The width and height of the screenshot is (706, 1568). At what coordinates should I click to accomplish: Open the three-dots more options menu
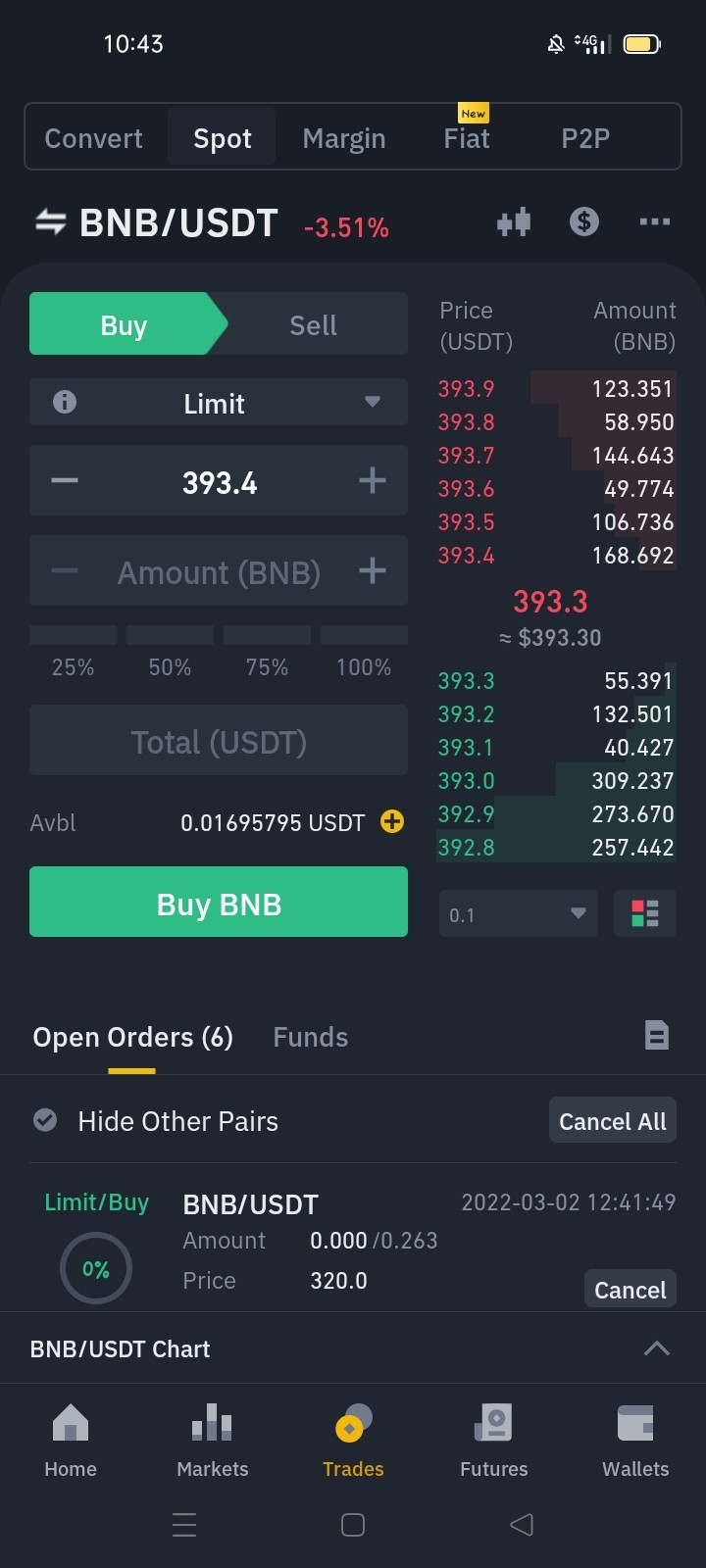pos(654,222)
